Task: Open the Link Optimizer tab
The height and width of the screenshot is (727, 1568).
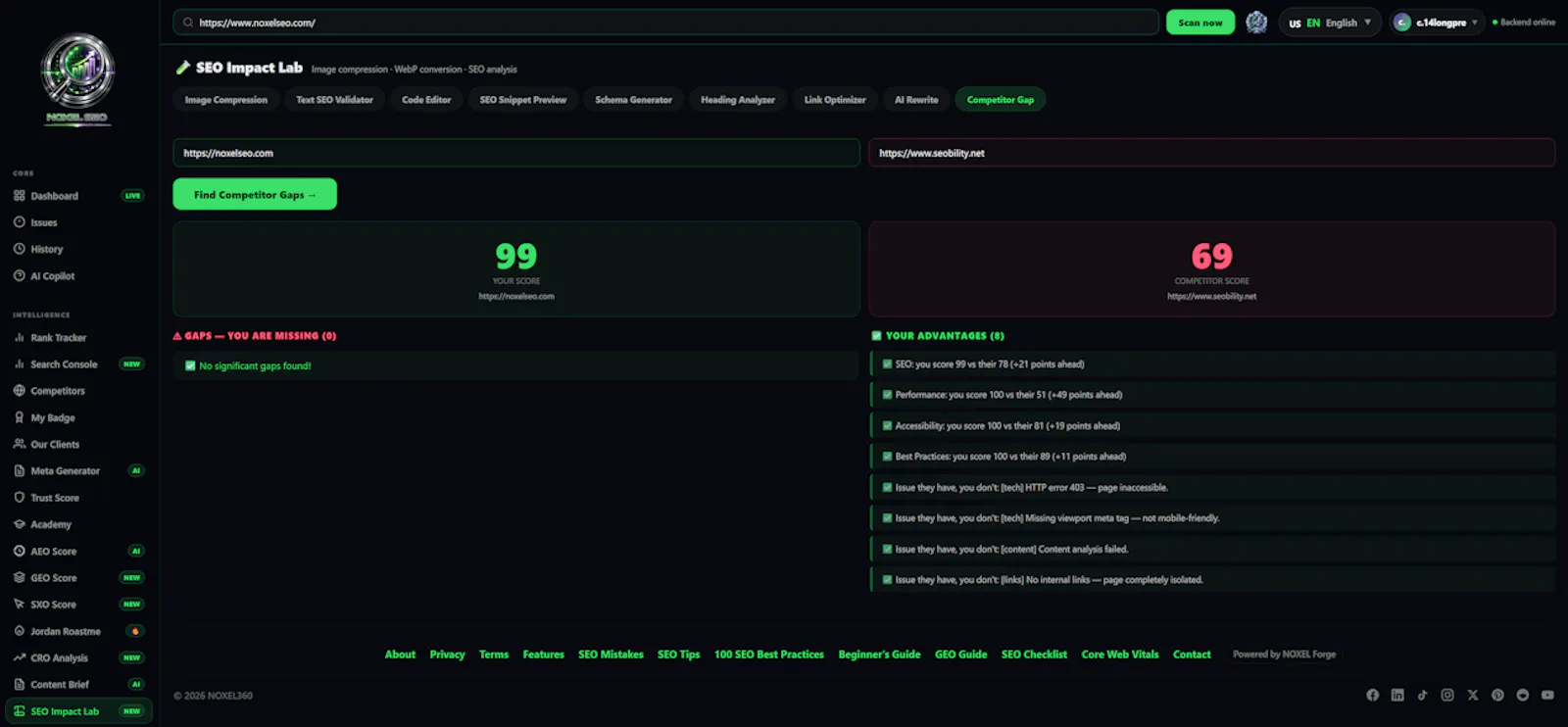Action: pos(835,100)
